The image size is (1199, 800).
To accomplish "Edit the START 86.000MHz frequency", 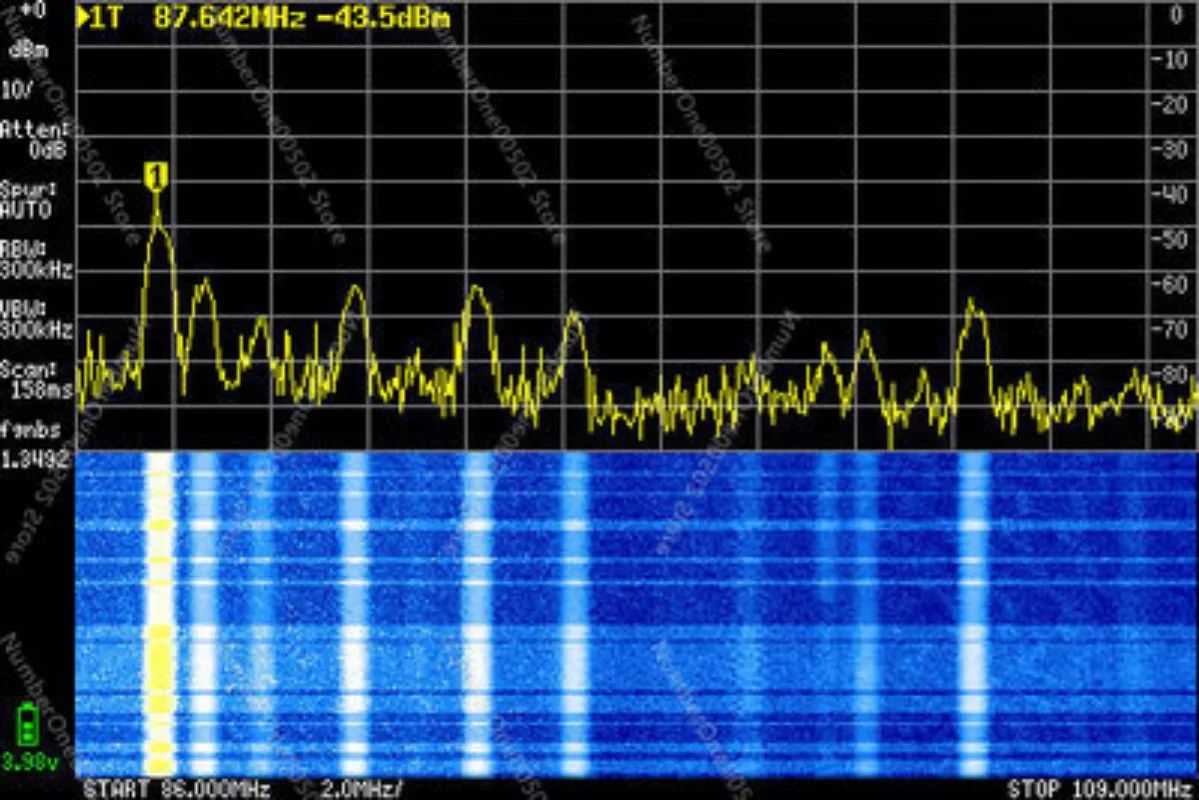I will [x=177, y=789].
